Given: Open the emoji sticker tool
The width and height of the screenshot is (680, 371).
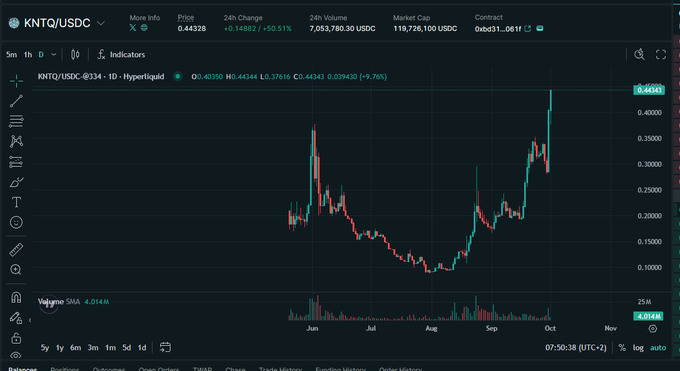Looking at the screenshot, I should 16,222.
